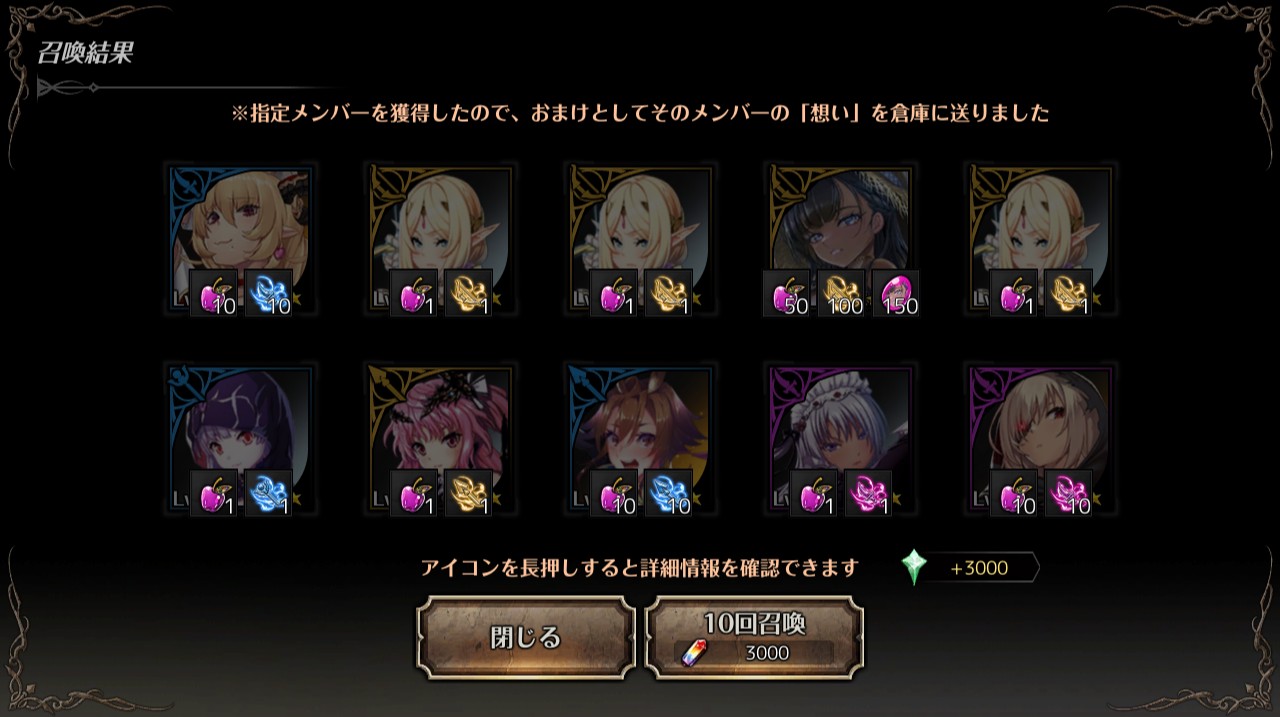Click pink wing icon on maid character
This screenshot has height=717, width=1280.
tap(868, 494)
